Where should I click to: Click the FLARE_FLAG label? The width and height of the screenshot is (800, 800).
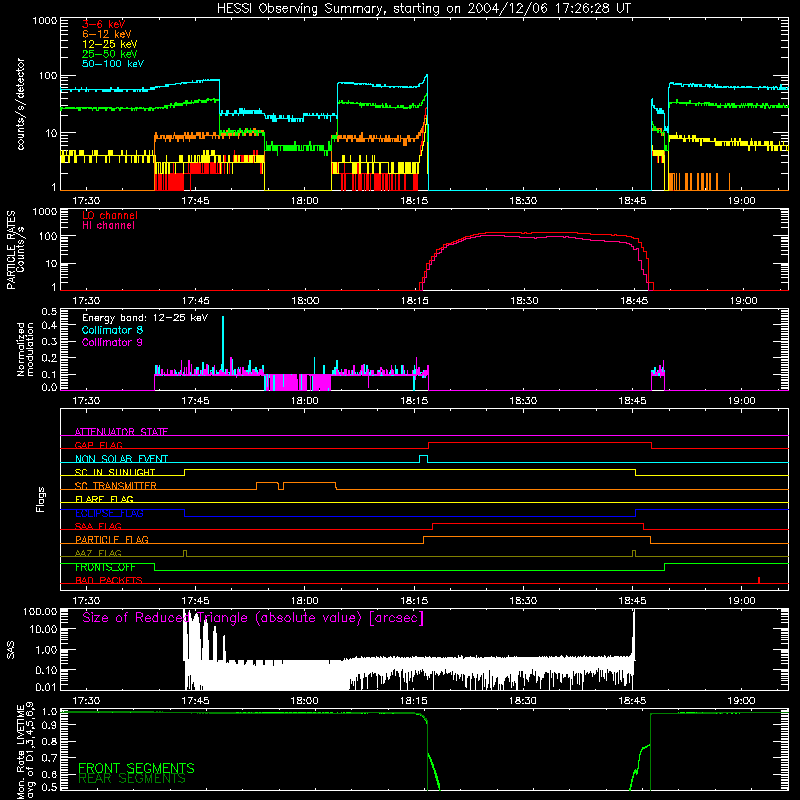[104, 499]
